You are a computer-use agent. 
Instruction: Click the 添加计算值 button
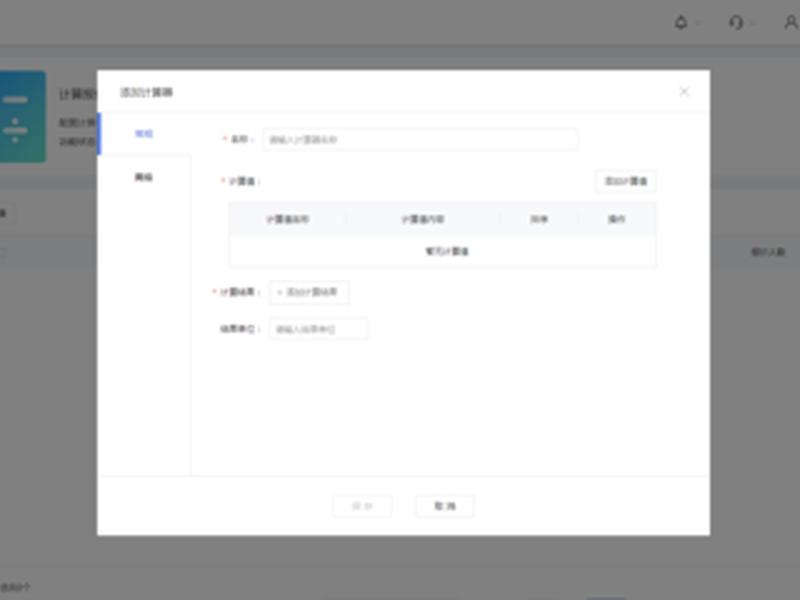coord(626,181)
